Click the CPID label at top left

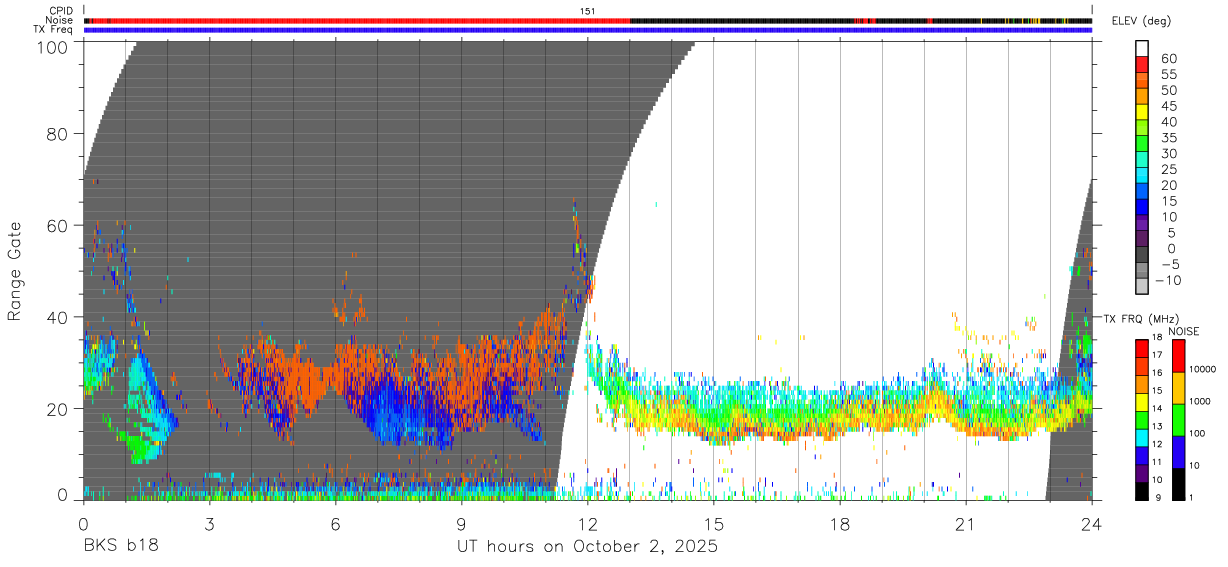click(61, 11)
